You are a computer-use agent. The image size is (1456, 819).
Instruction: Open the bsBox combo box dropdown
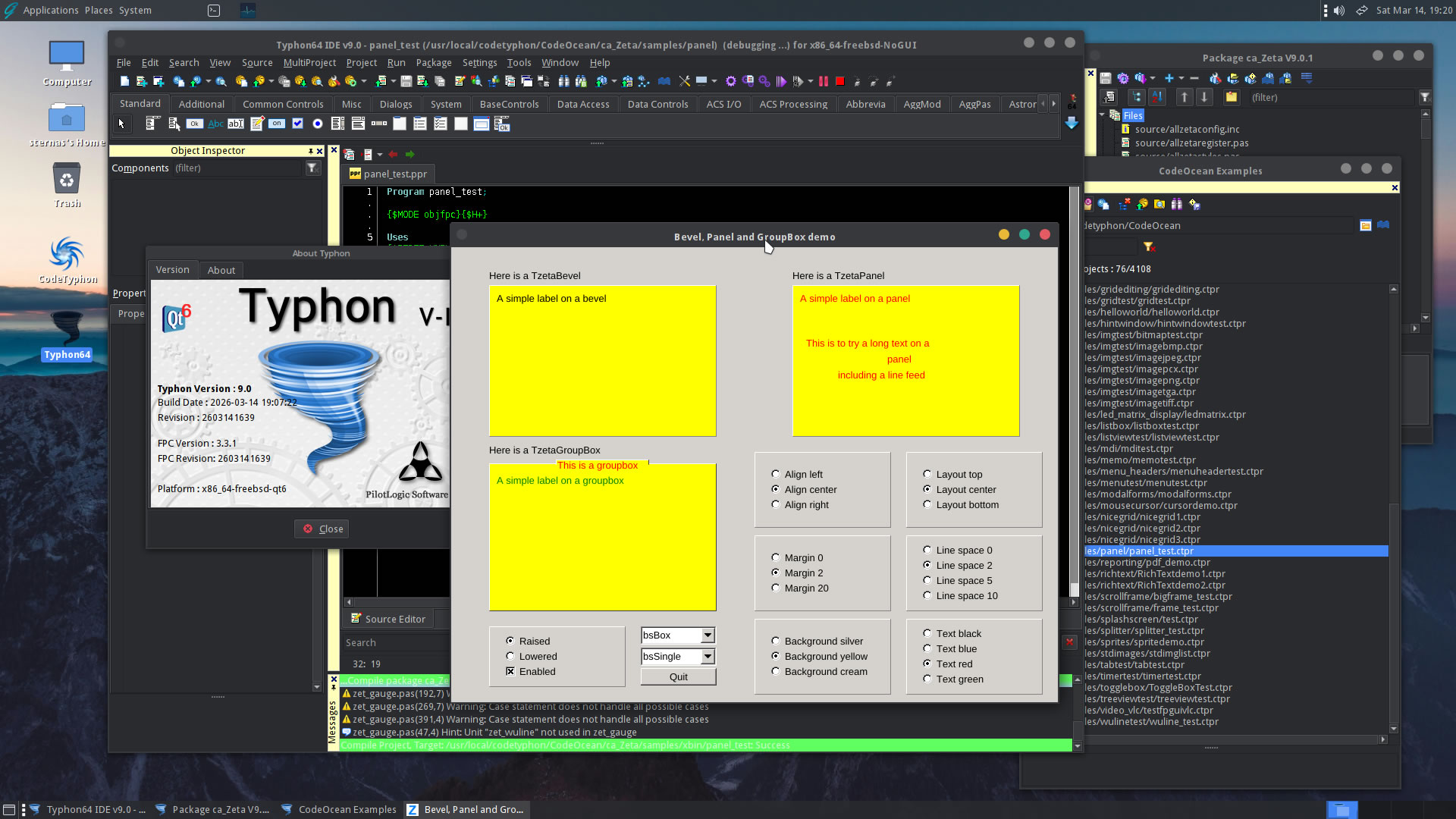(x=708, y=635)
